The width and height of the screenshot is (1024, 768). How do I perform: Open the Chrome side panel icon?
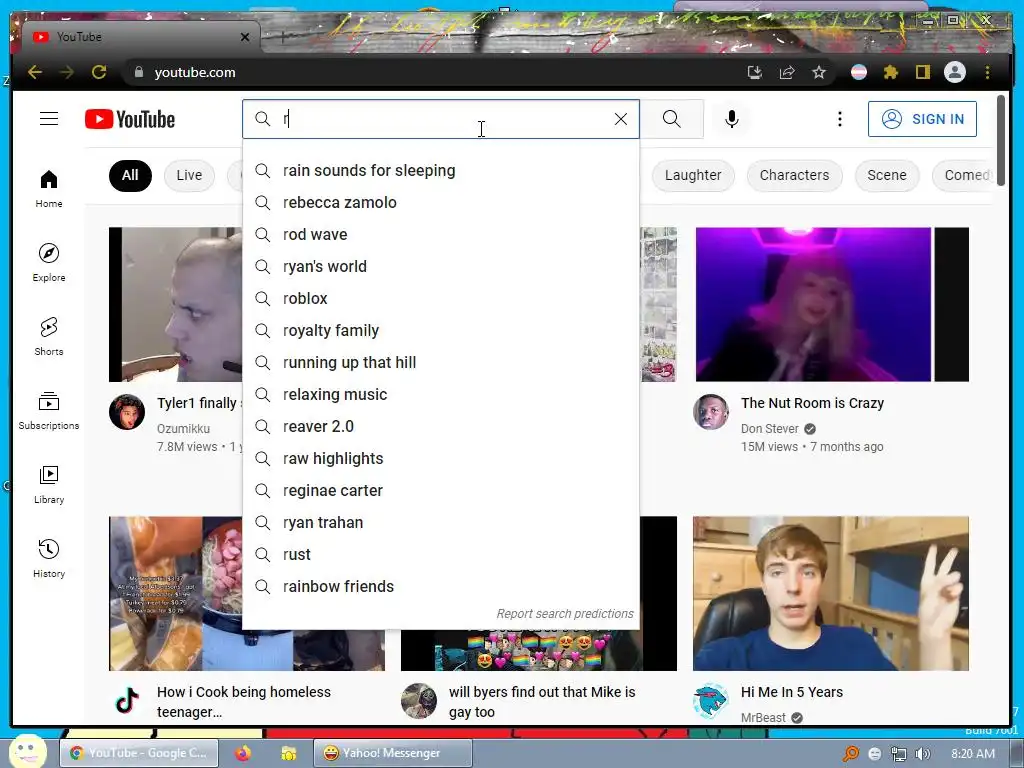coord(922,72)
